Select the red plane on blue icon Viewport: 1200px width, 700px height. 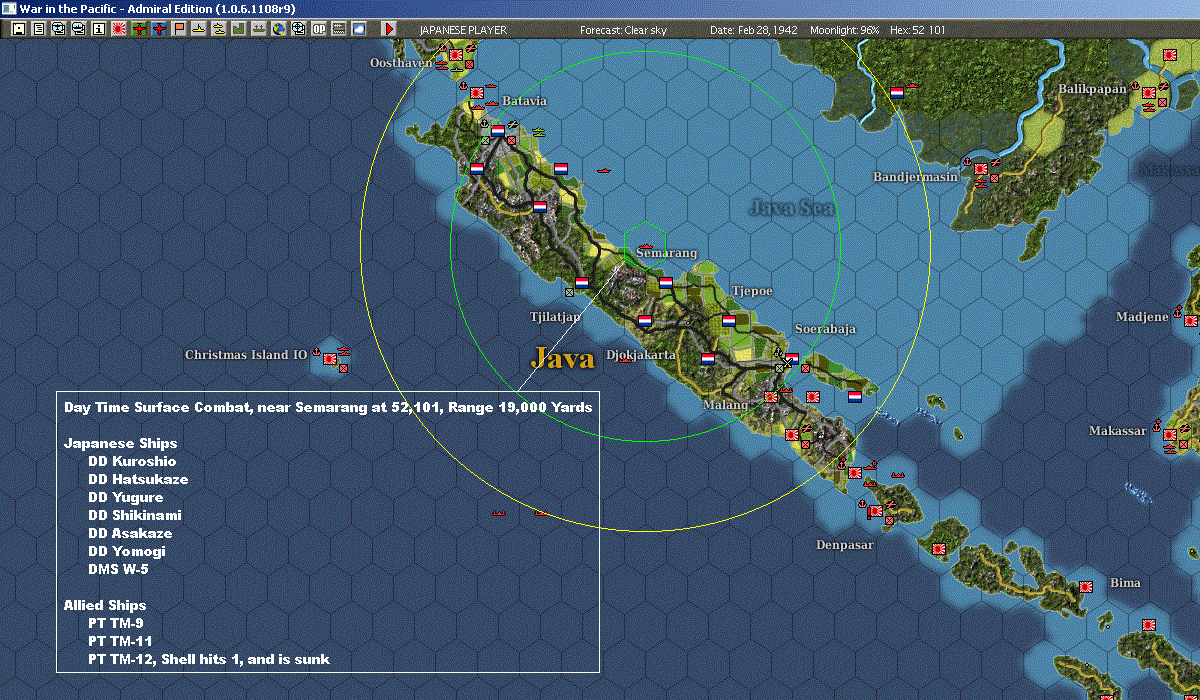tap(158, 29)
